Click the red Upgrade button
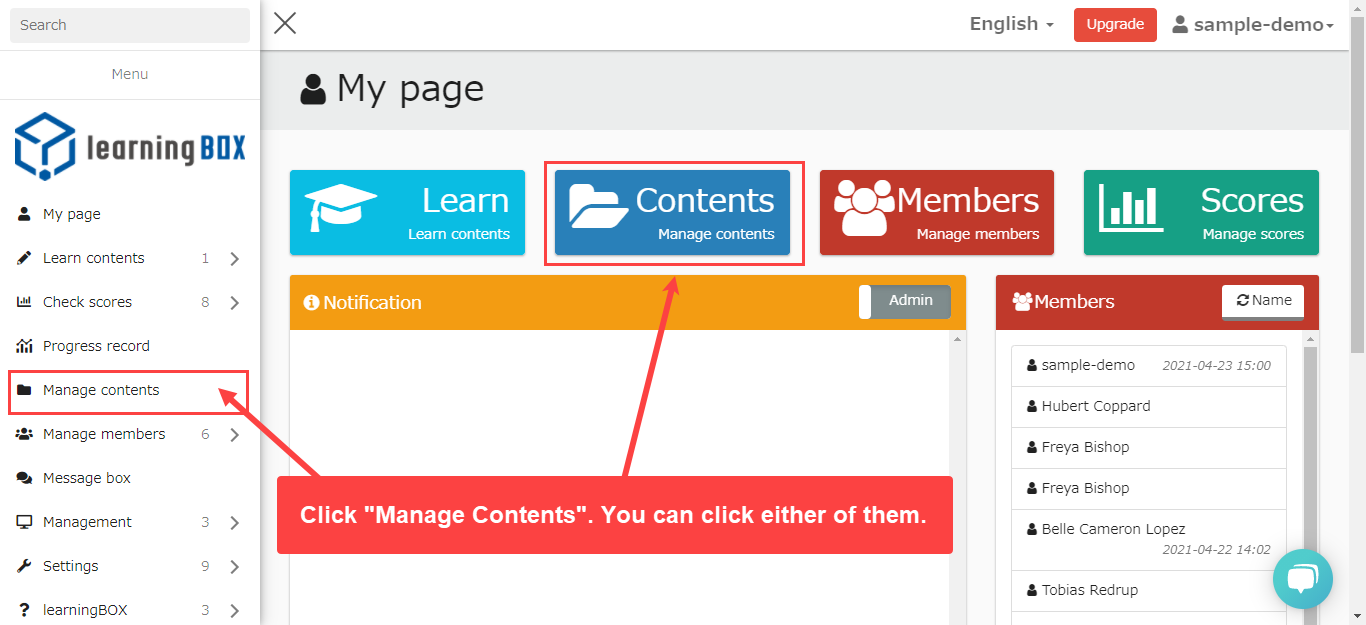 pyautogui.click(x=1114, y=25)
